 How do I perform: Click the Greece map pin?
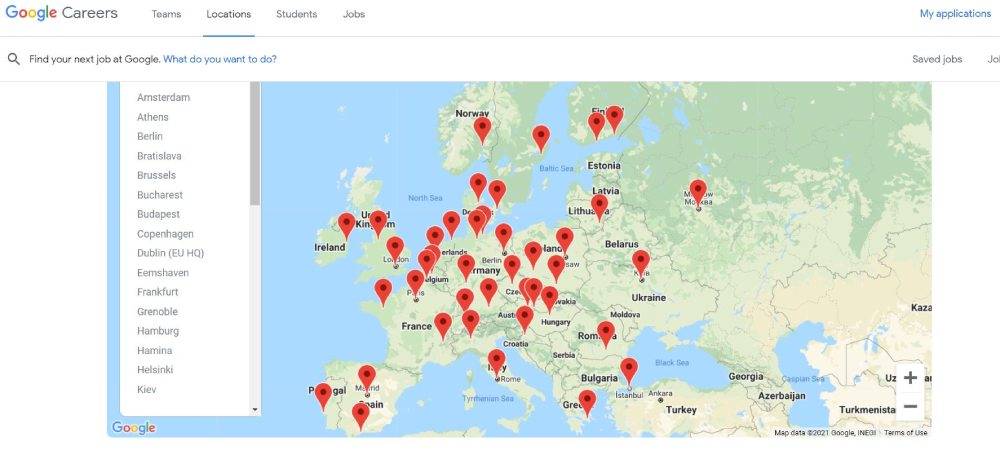(587, 403)
